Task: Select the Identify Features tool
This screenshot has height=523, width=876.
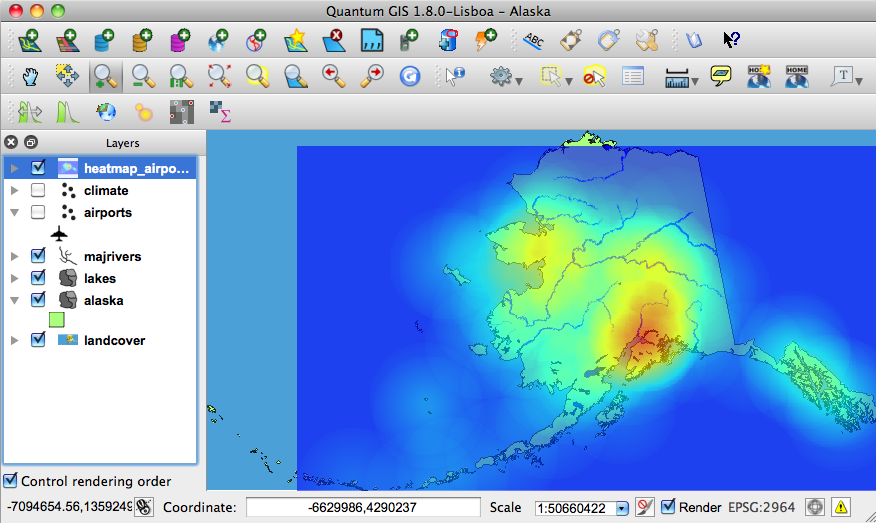Action: [455, 76]
